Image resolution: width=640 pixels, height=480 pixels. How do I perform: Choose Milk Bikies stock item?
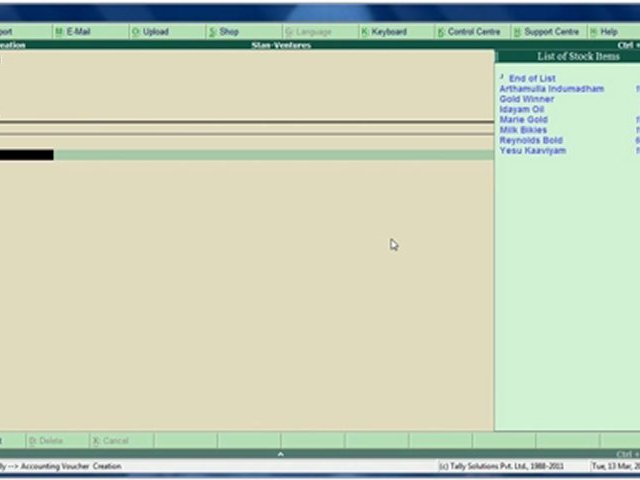pos(523,130)
